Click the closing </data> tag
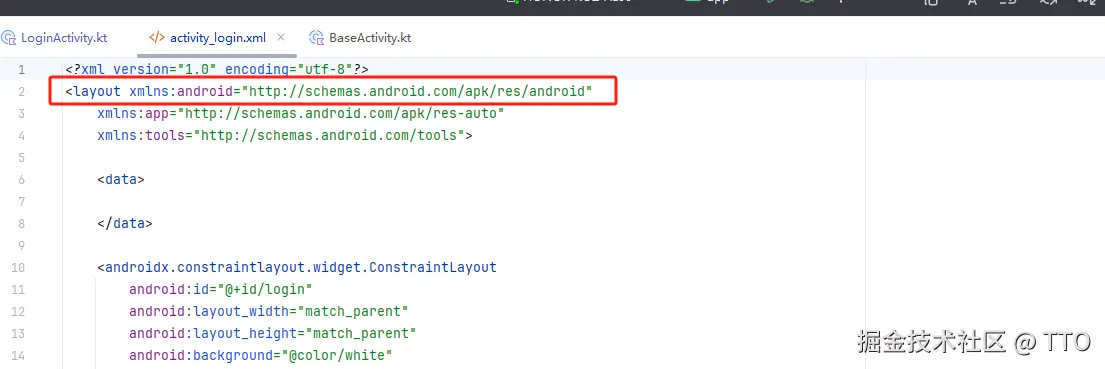The height and width of the screenshot is (369, 1105). point(125,224)
